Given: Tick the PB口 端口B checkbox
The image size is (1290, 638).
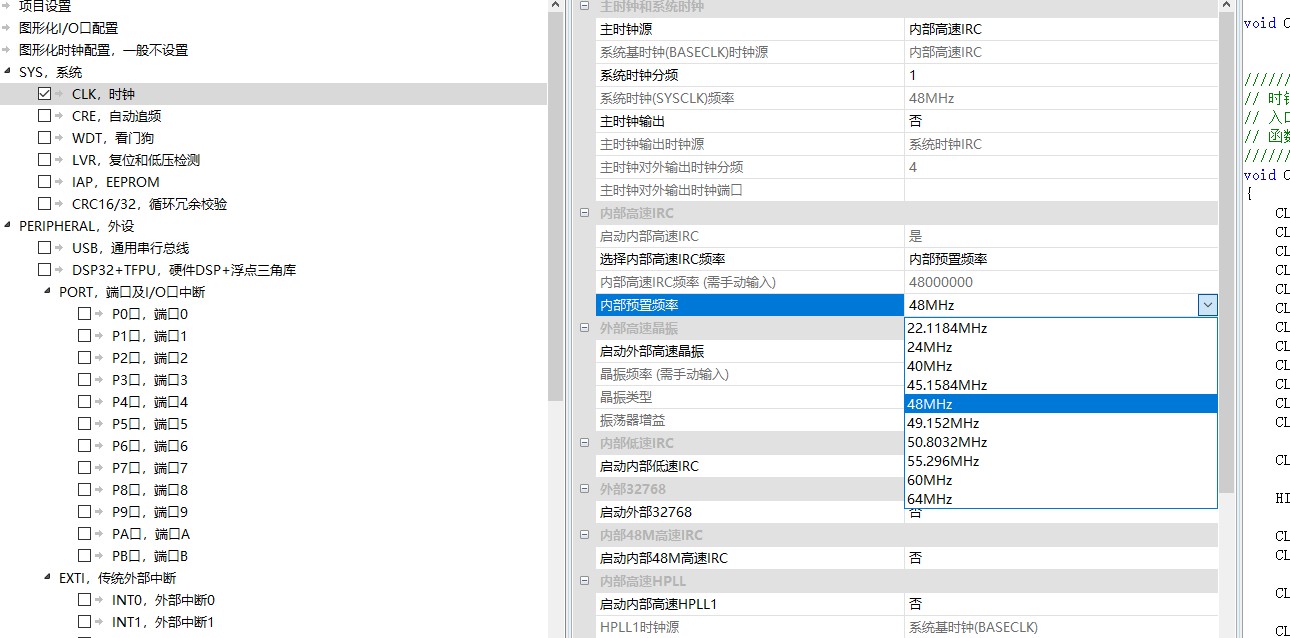Looking at the screenshot, I should 84,556.
